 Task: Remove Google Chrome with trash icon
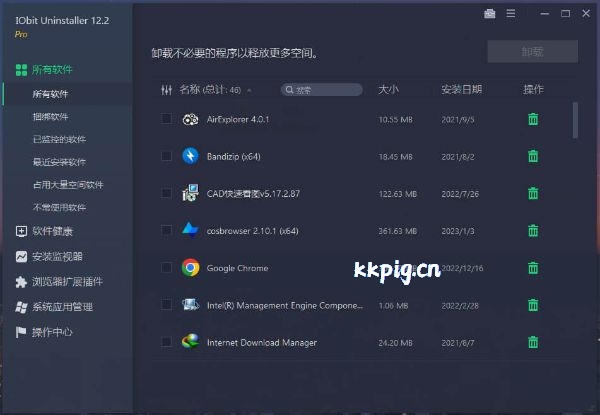click(533, 268)
